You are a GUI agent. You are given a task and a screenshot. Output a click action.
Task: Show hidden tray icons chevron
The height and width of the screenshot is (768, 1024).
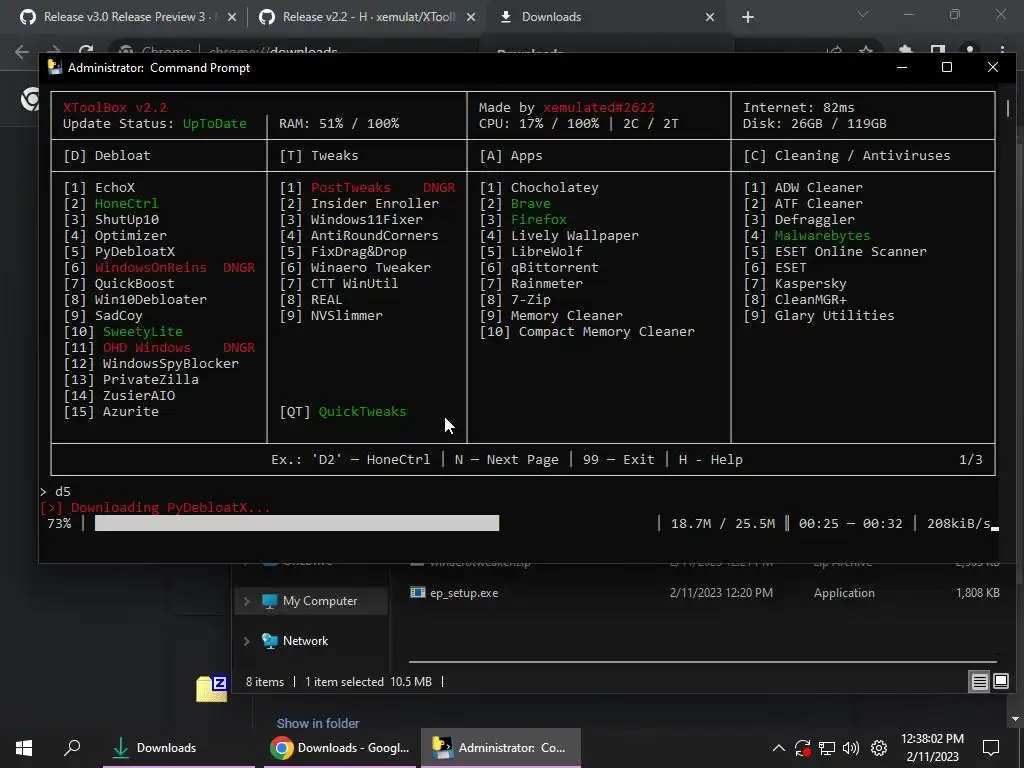(x=778, y=748)
